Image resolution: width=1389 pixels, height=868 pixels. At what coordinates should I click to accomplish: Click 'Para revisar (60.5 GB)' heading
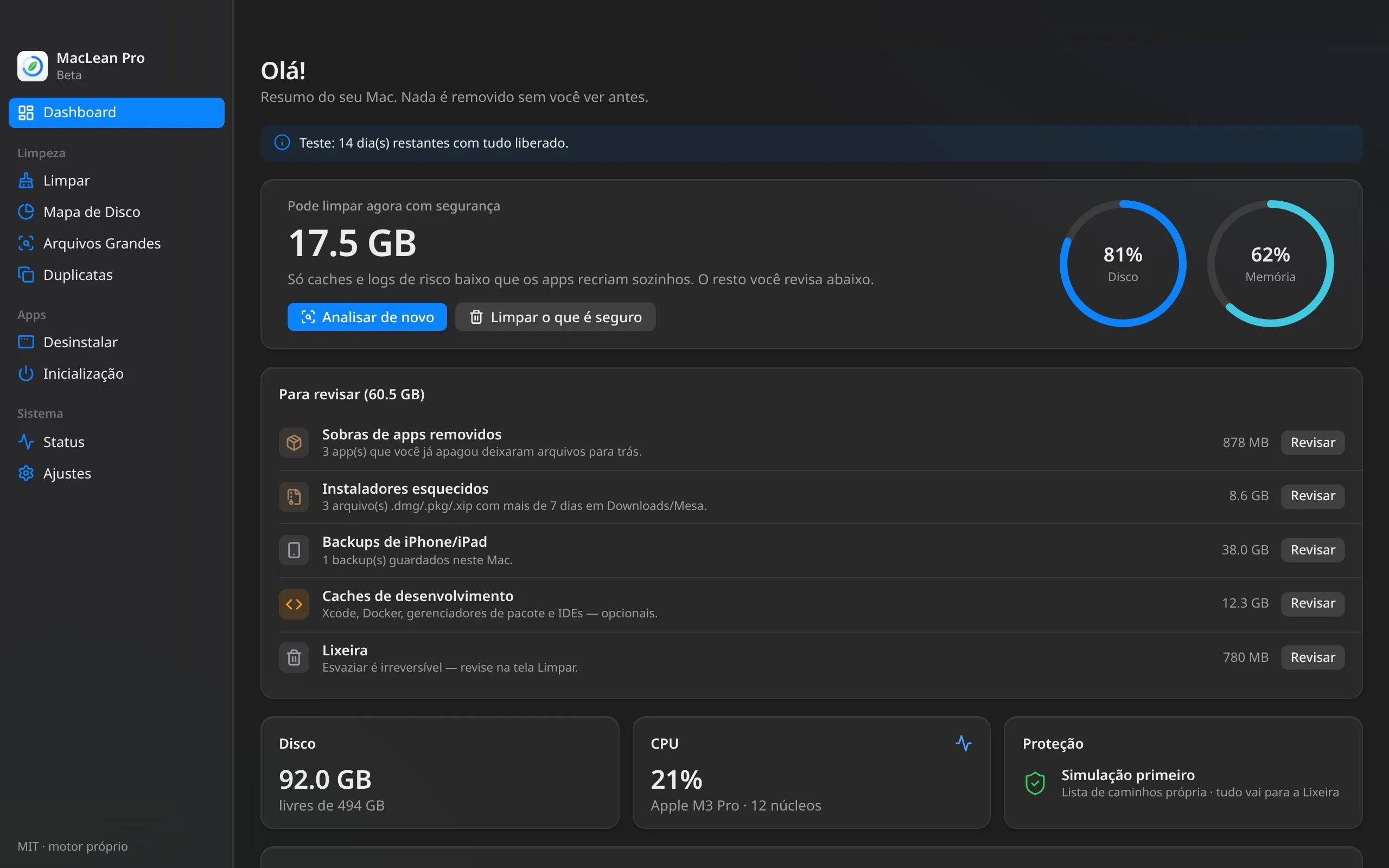tap(352, 394)
